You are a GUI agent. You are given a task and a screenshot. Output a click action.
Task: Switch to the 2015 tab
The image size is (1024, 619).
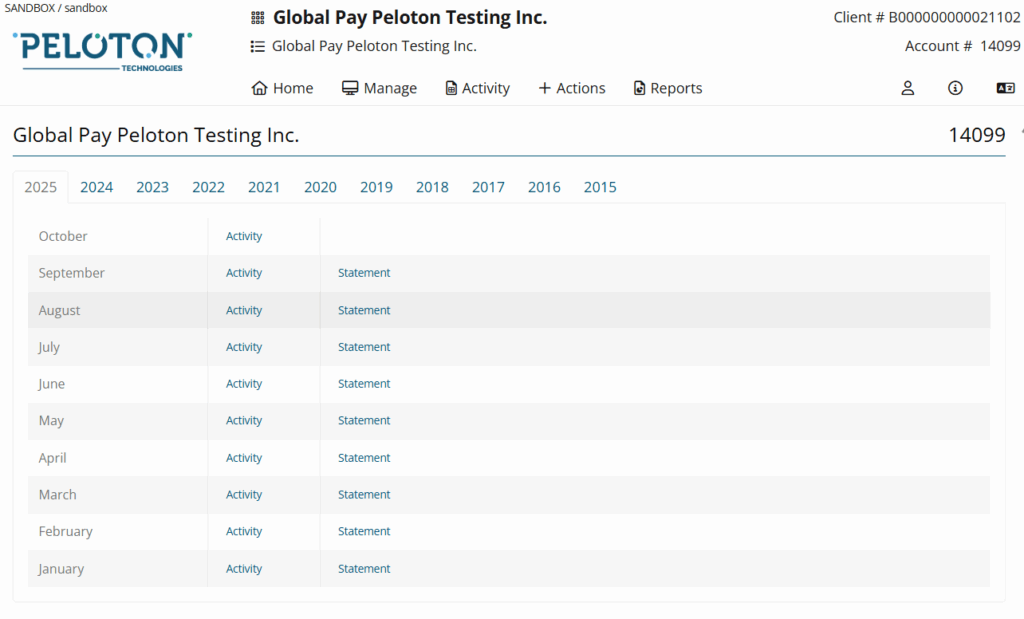point(600,187)
